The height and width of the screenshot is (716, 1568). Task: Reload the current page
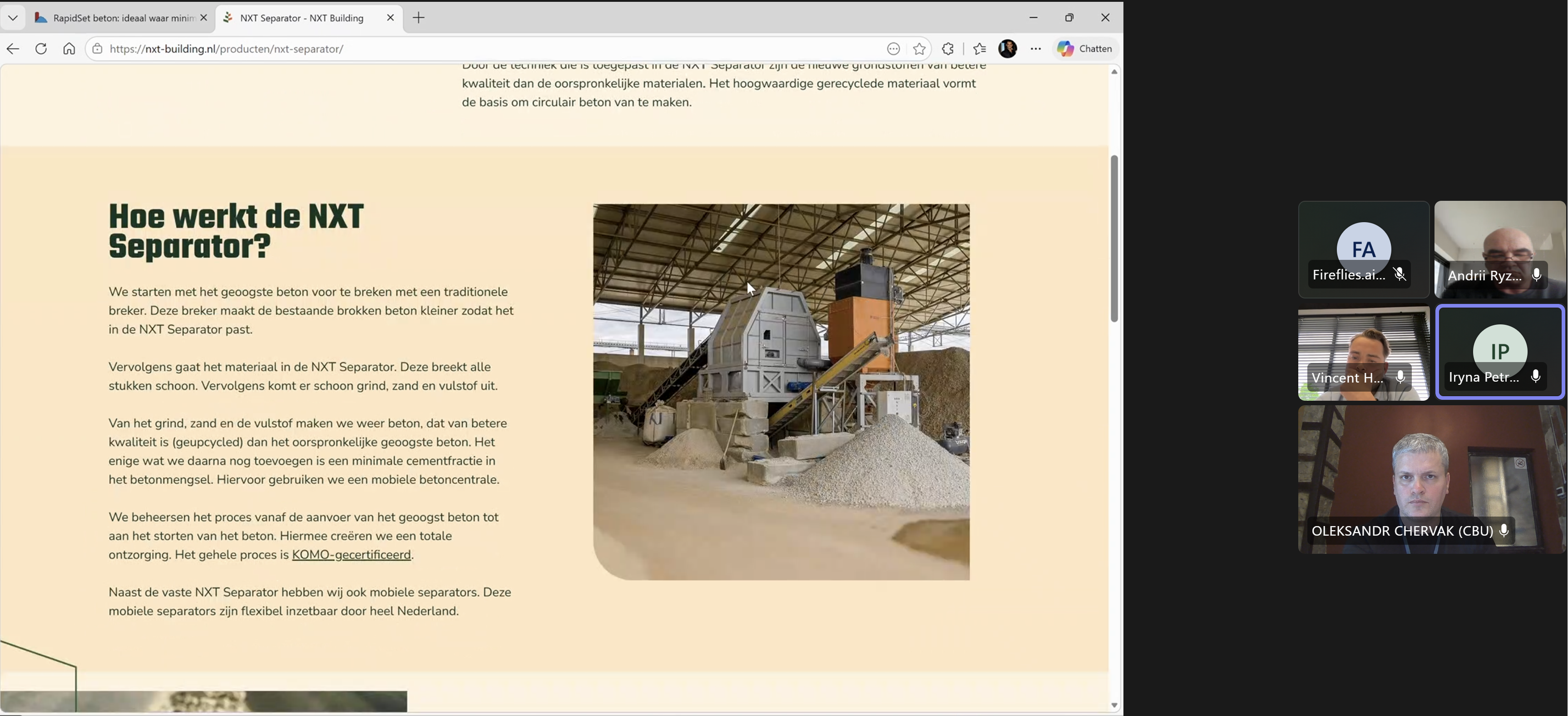(41, 49)
